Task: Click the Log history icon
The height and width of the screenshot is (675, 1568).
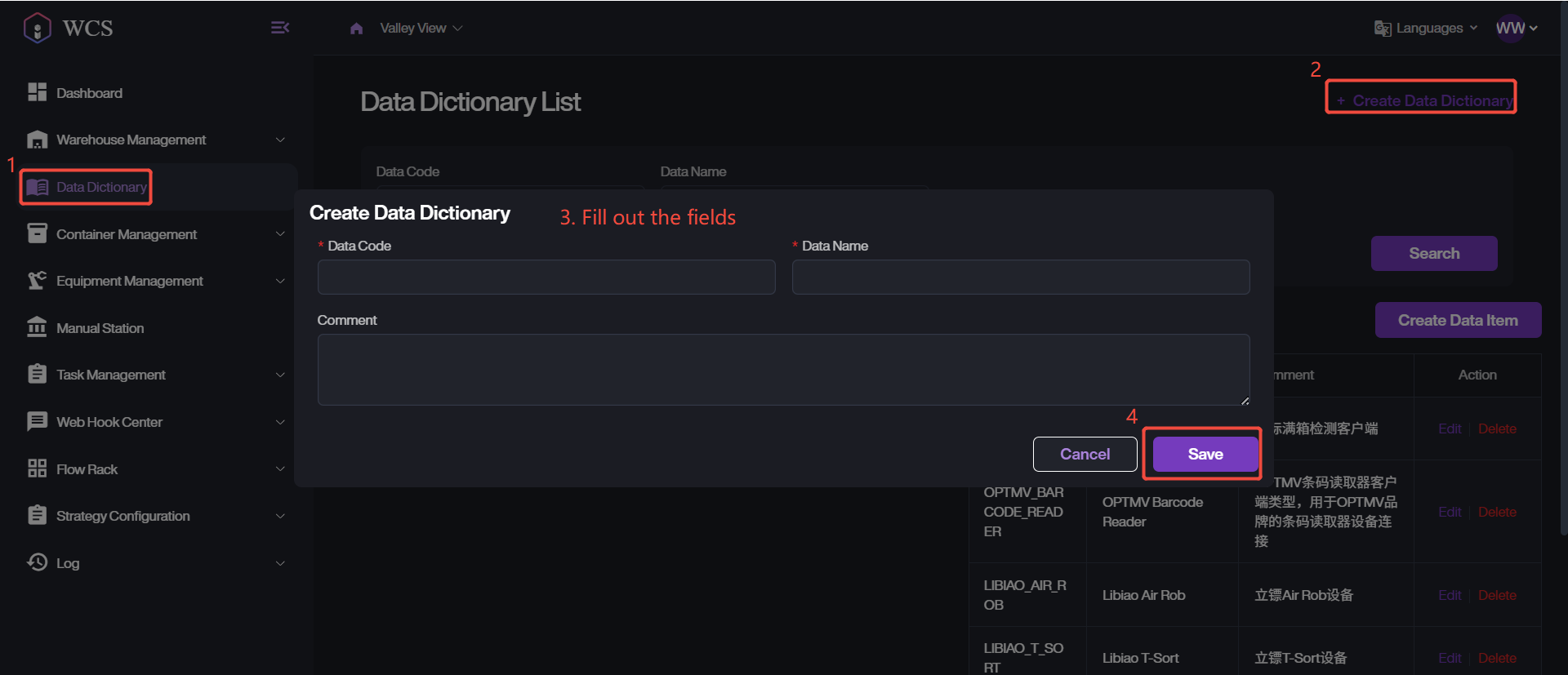Action: pos(37,562)
